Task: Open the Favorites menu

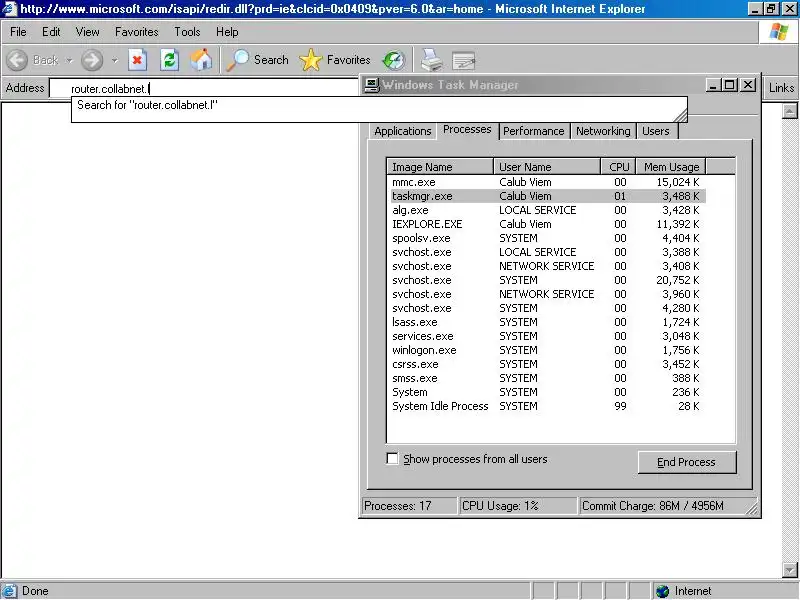Action: coord(137,32)
